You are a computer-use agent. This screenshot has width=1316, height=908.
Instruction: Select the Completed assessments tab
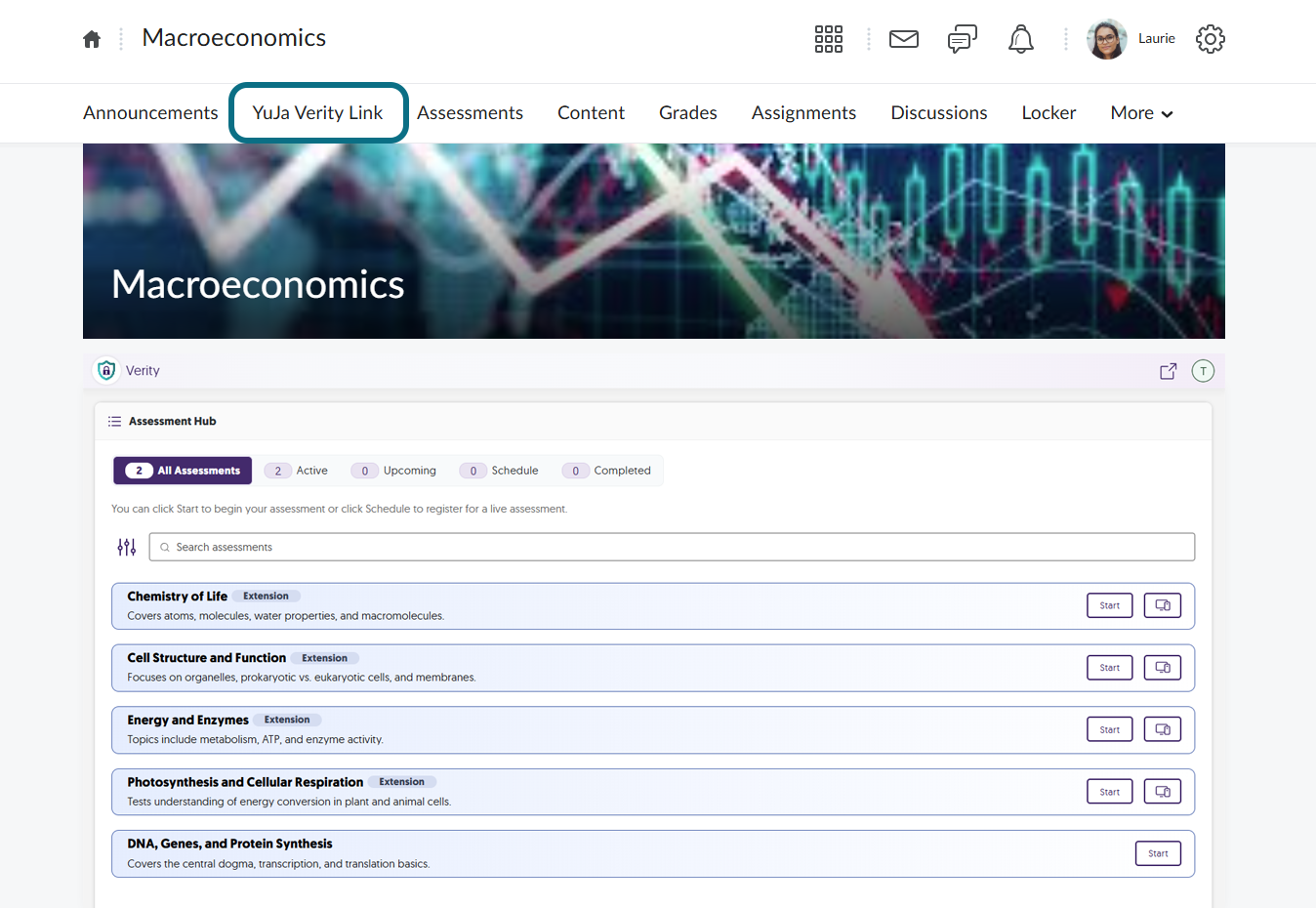coord(607,471)
